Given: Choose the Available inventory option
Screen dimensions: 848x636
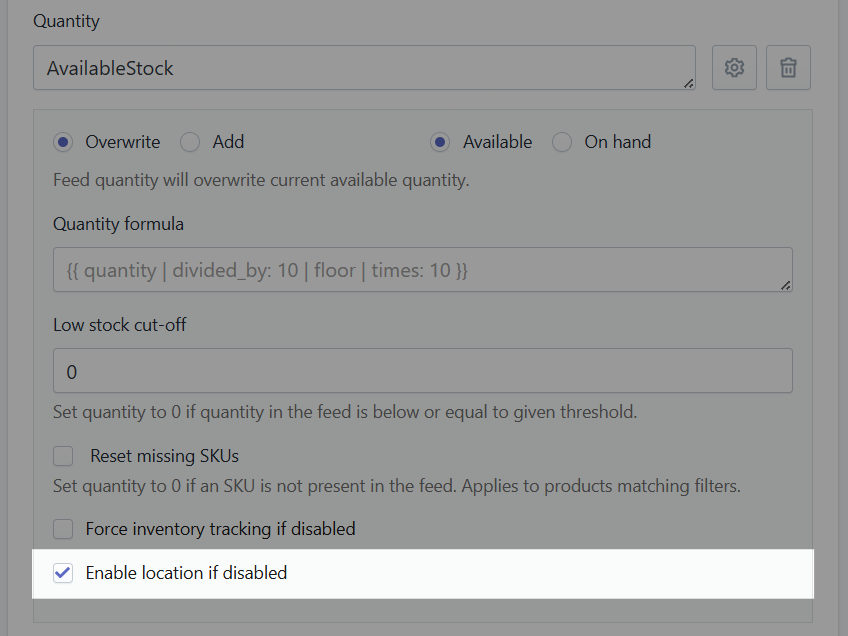Looking at the screenshot, I should [x=439, y=142].
